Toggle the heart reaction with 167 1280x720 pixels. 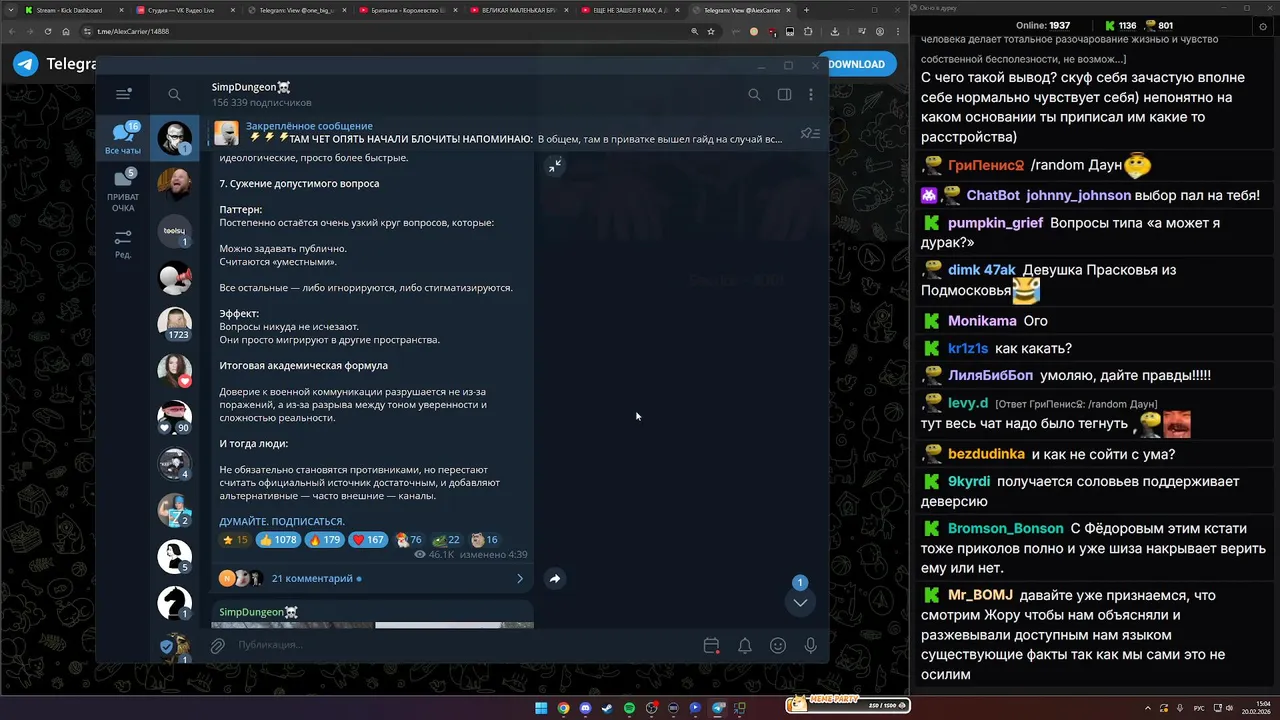point(369,540)
